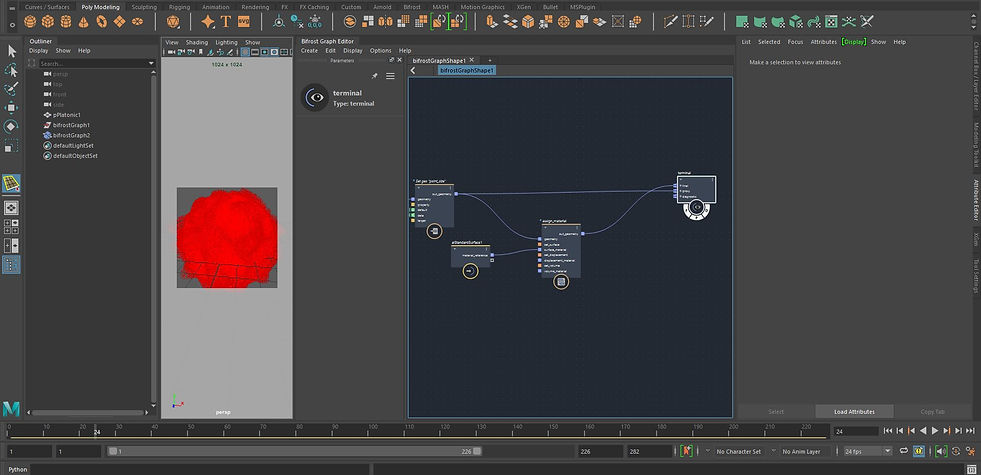Viewport: 981px width, 475px height.
Task: Select the assign_material node in graph
Action: 561,250
